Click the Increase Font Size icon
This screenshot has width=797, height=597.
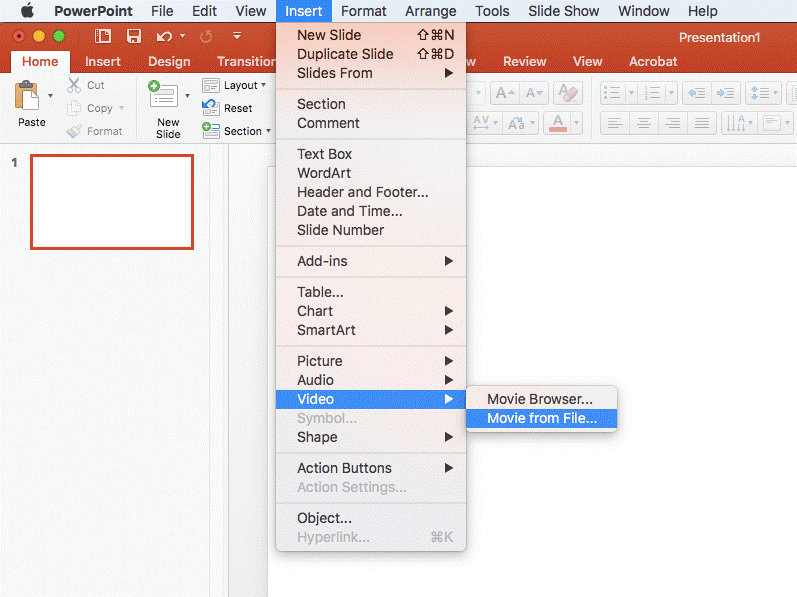(505, 93)
